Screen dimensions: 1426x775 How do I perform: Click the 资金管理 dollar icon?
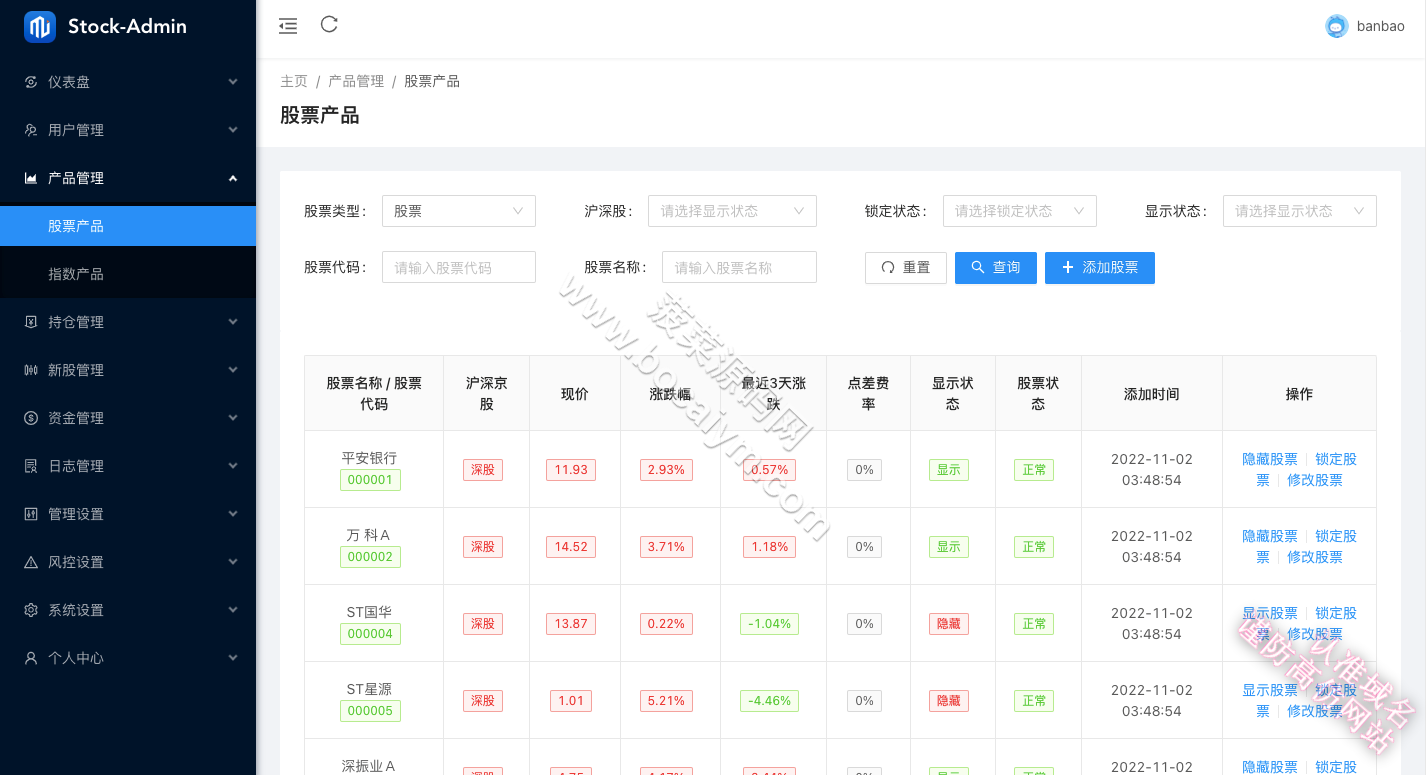(31, 418)
